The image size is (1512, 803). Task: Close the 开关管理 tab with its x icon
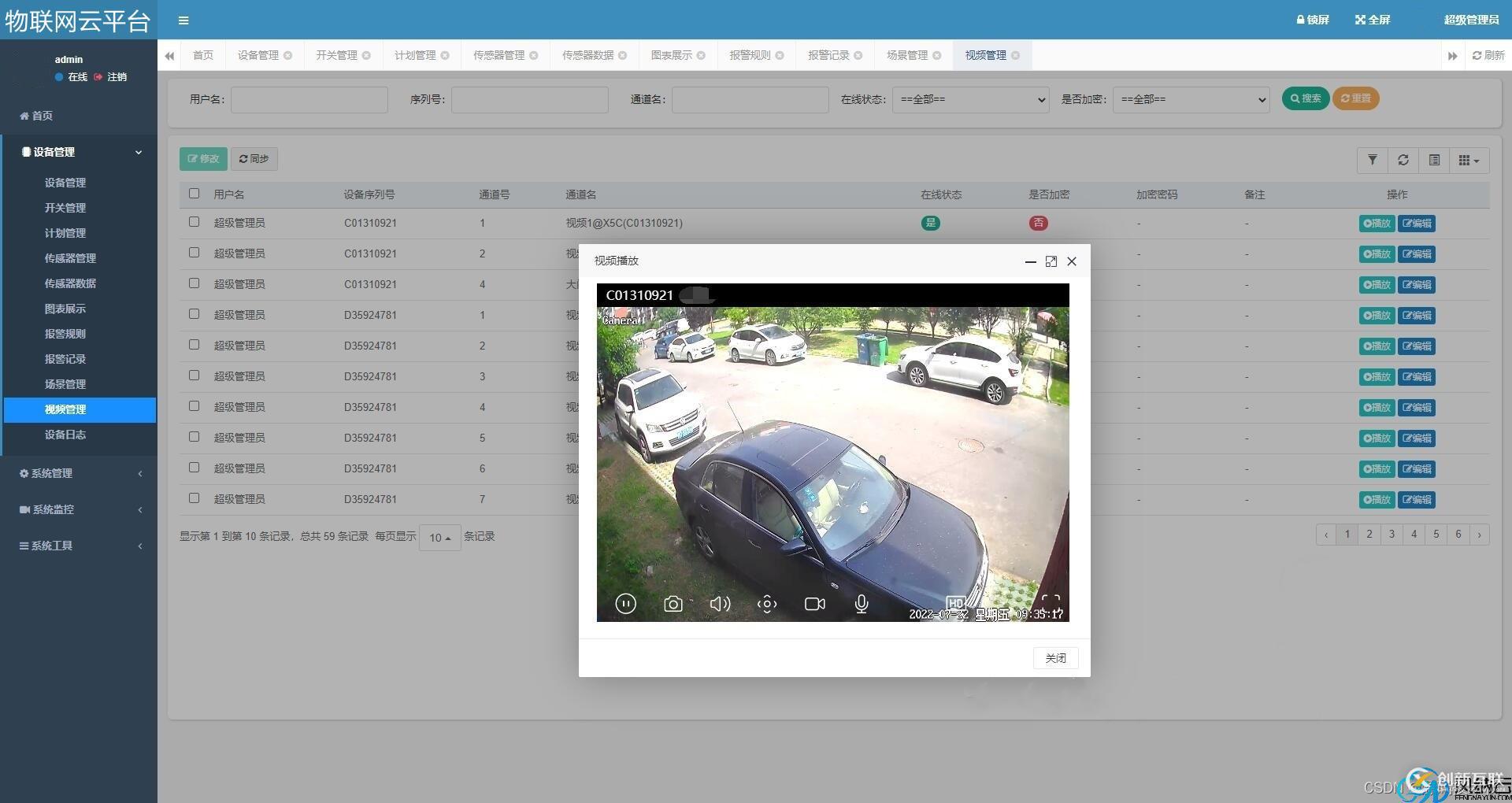366,55
